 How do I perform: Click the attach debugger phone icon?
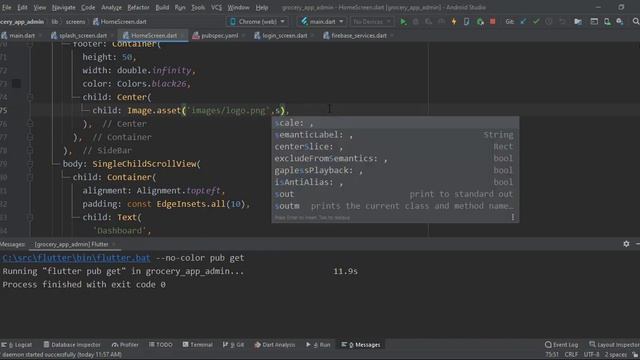point(467,22)
